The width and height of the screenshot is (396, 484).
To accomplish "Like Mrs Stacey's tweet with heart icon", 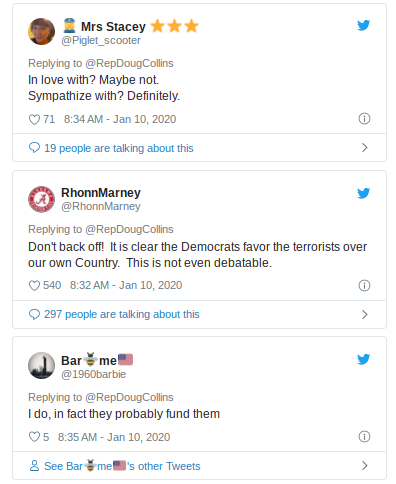I will 34,119.
